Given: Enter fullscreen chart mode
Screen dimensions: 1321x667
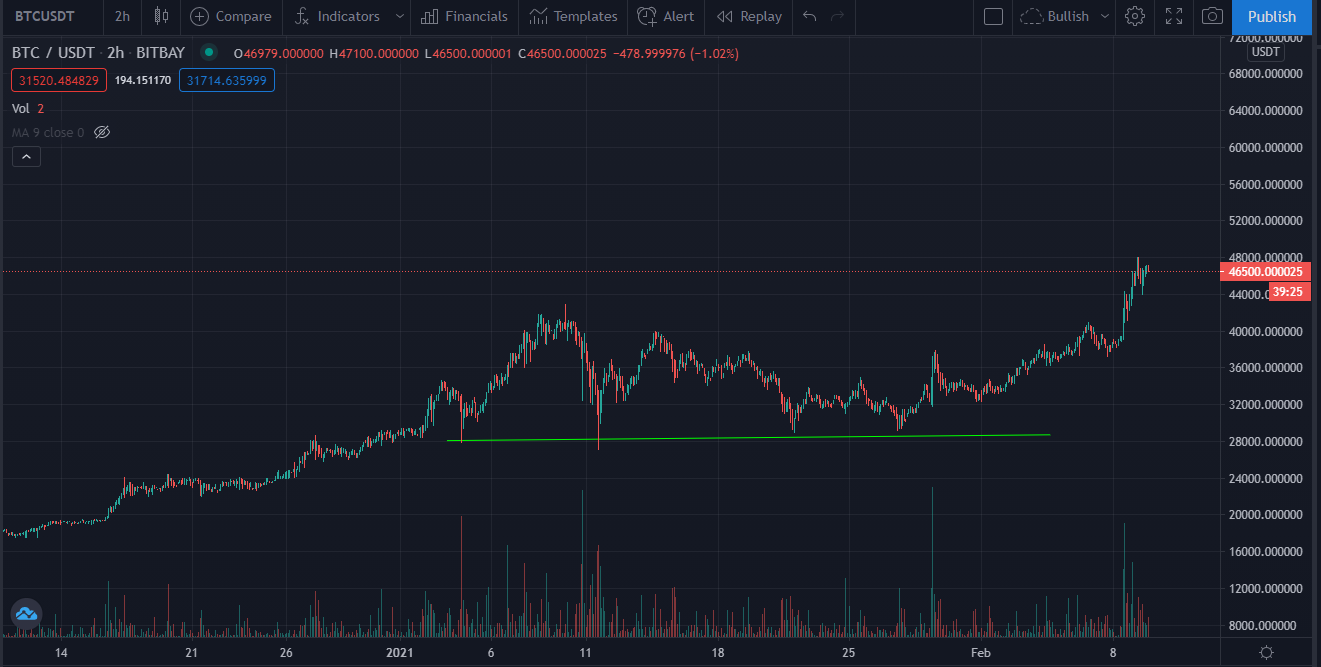Looking at the screenshot, I should 1174,16.
